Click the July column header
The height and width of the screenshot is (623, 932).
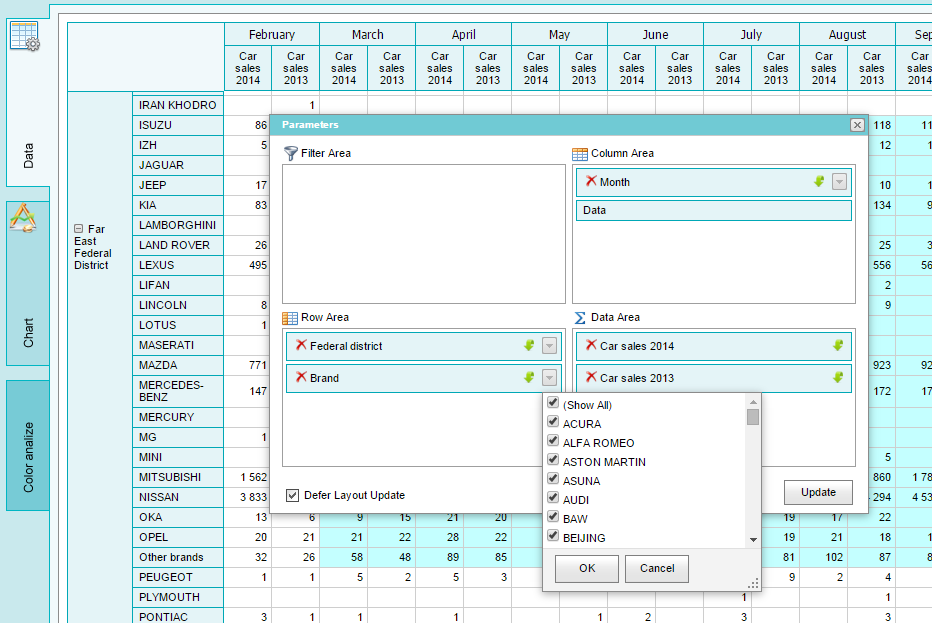[x=751, y=34]
